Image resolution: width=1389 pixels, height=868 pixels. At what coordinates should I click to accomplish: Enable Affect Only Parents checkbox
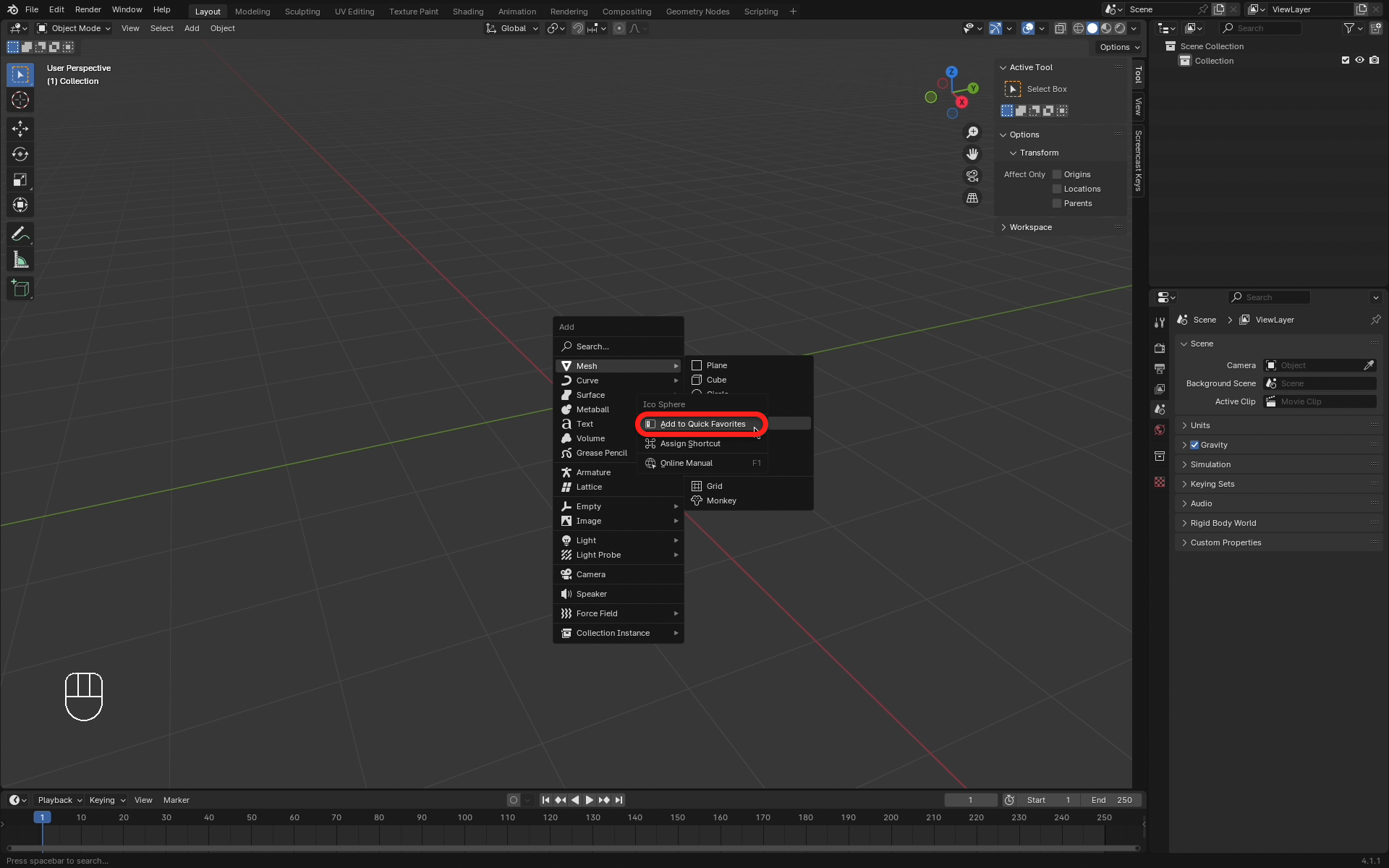[1057, 203]
